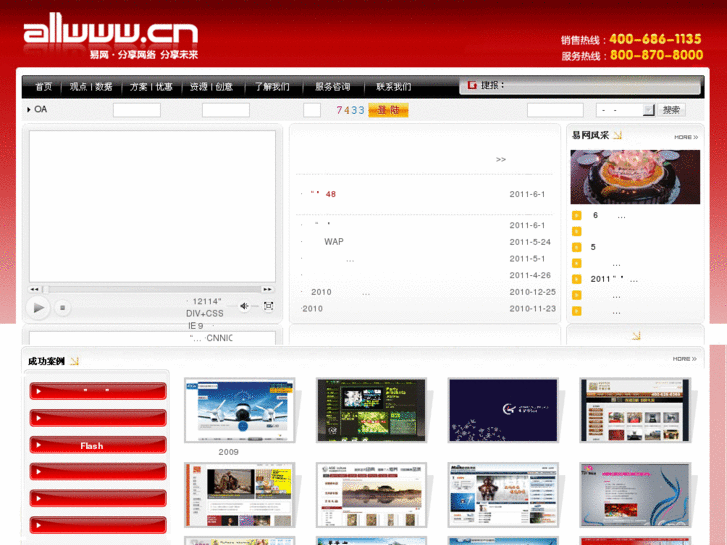Open the 数据 menu item

click(x=103, y=87)
